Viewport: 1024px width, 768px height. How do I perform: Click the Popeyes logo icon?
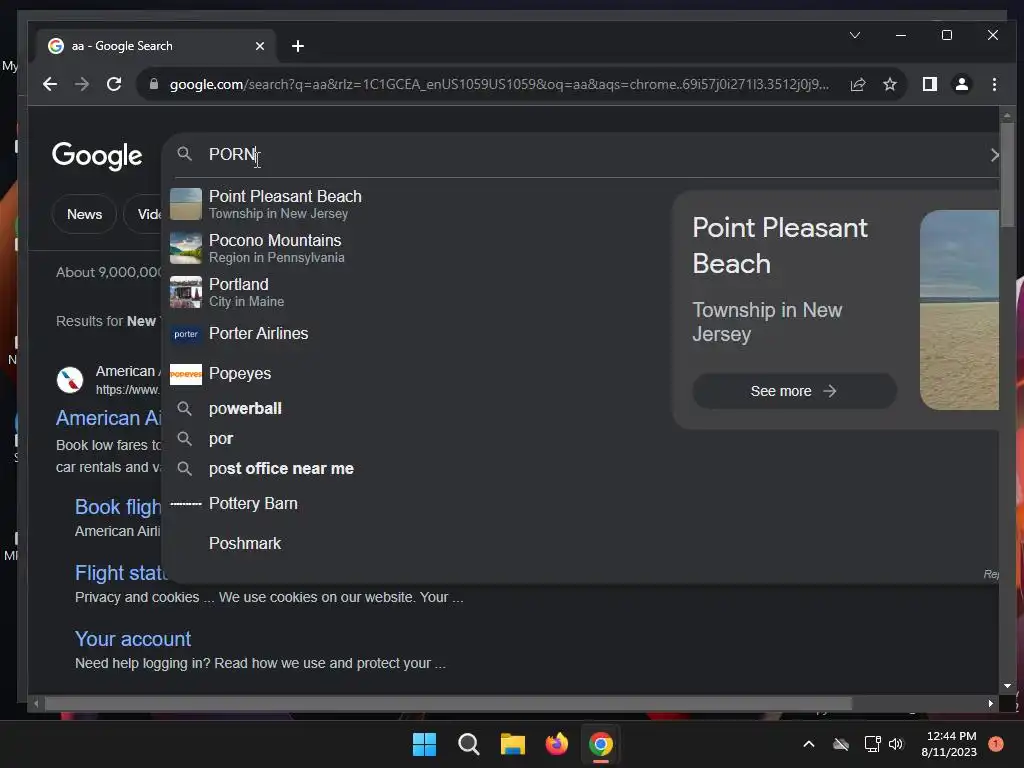pyautogui.click(x=186, y=374)
